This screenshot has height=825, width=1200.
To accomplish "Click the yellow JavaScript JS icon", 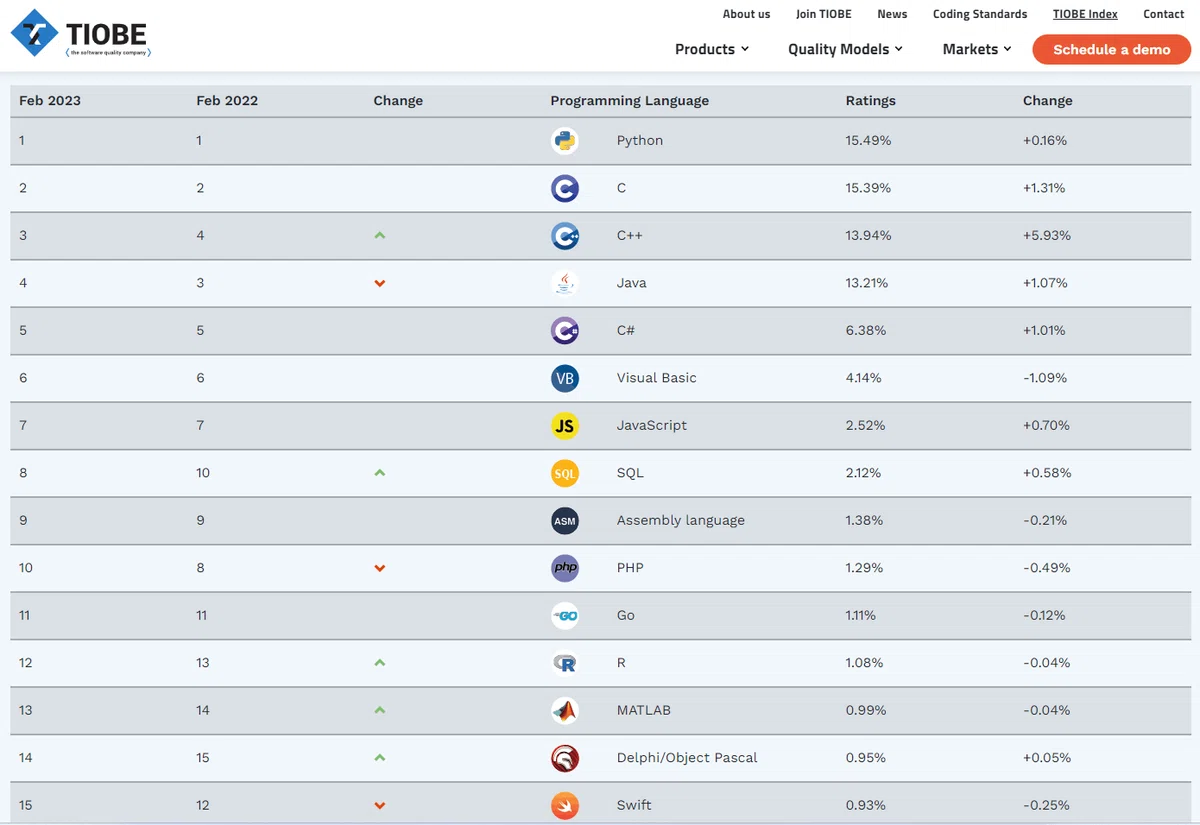I will (x=565, y=425).
